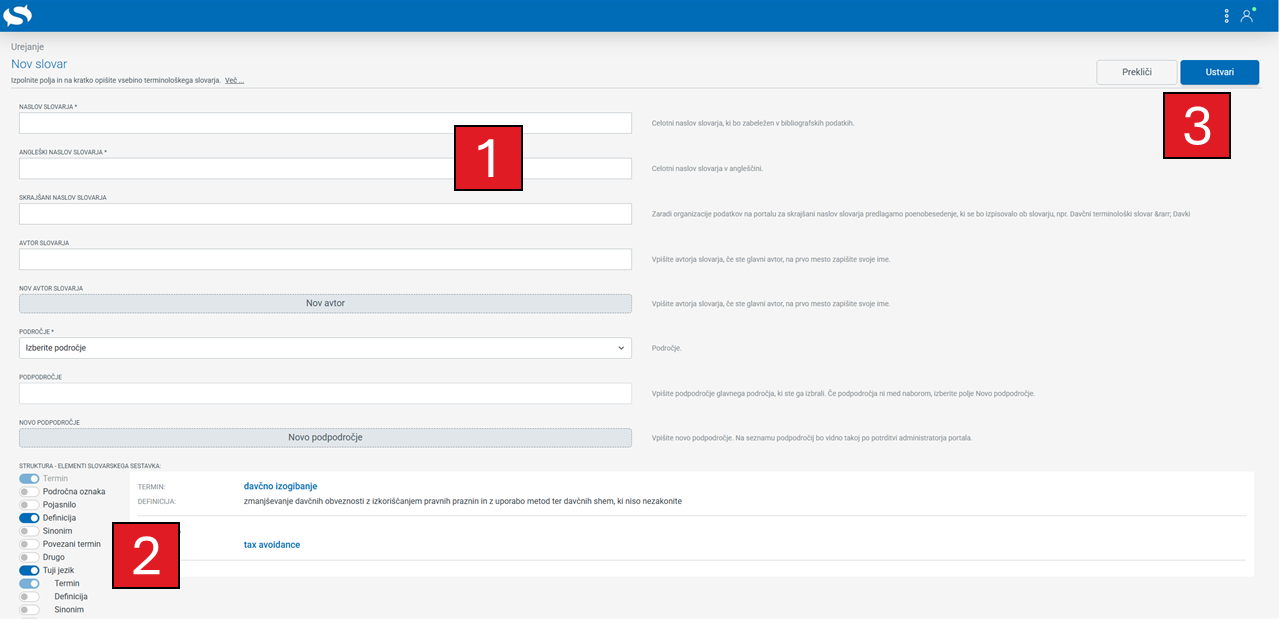Image resolution: width=1280 pixels, height=619 pixels.
Task: Toggle the Sinonim switch under Tuji jezik
Action: coord(29,609)
